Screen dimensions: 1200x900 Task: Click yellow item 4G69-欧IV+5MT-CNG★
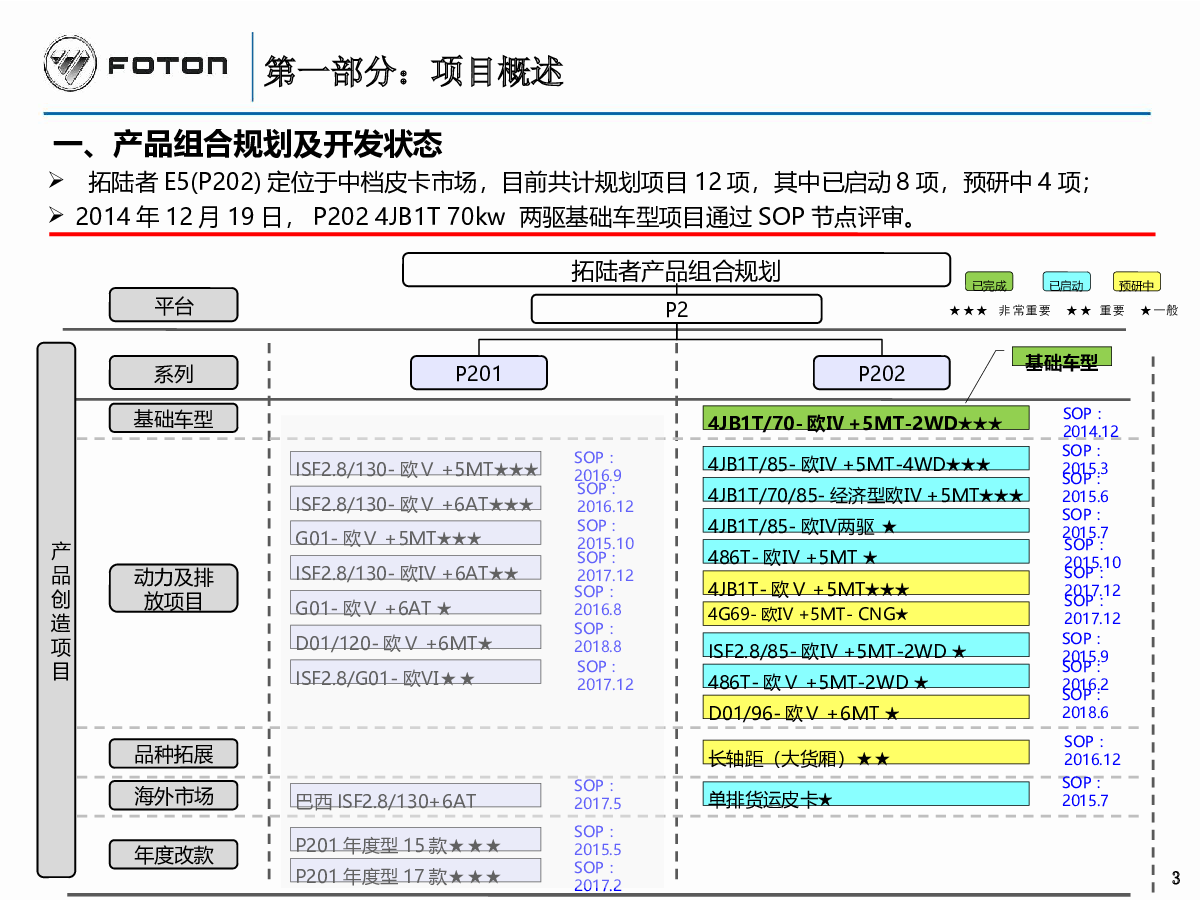[x=867, y=613]
